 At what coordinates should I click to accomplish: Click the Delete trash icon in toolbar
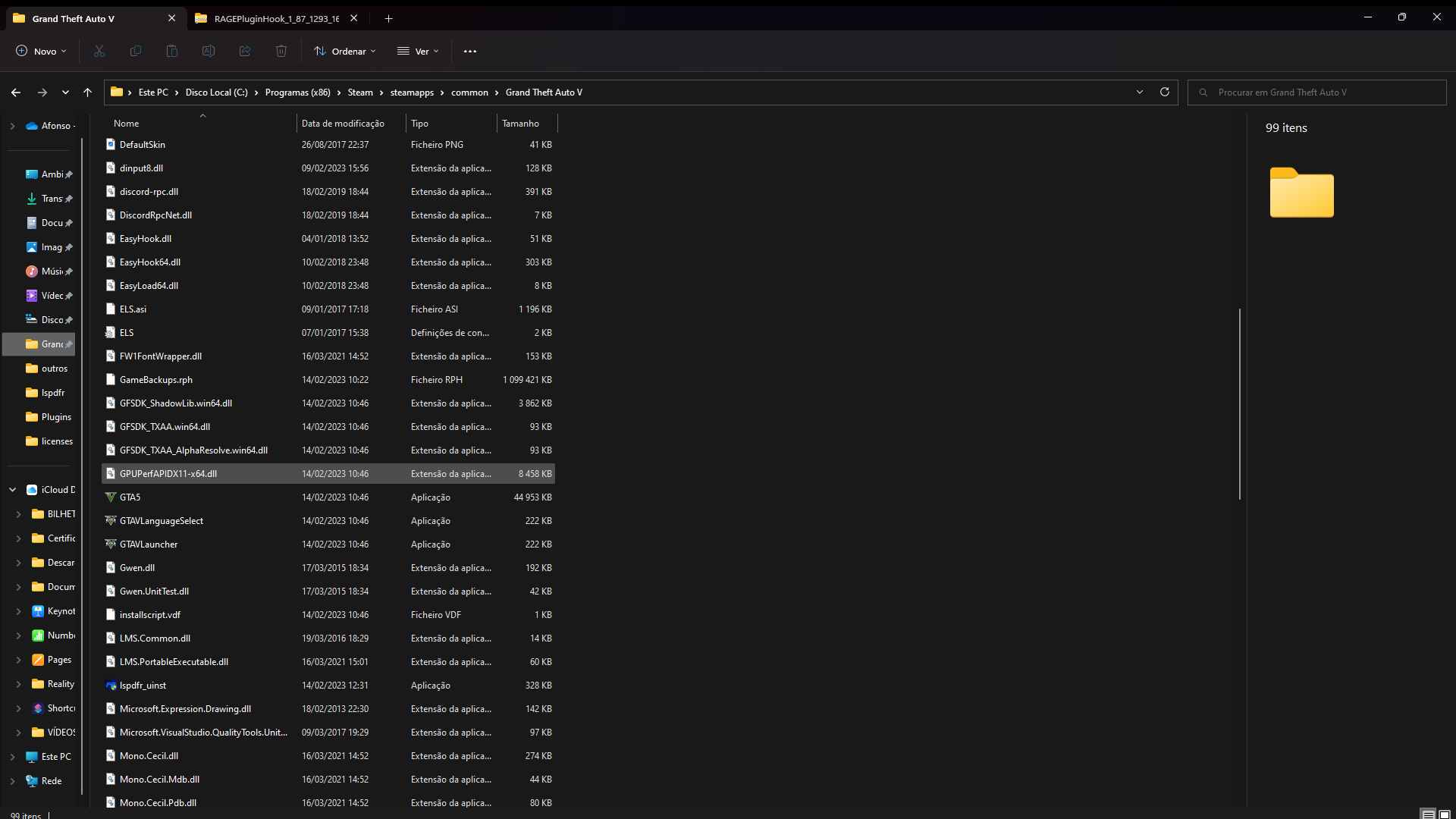coord(281,51)
